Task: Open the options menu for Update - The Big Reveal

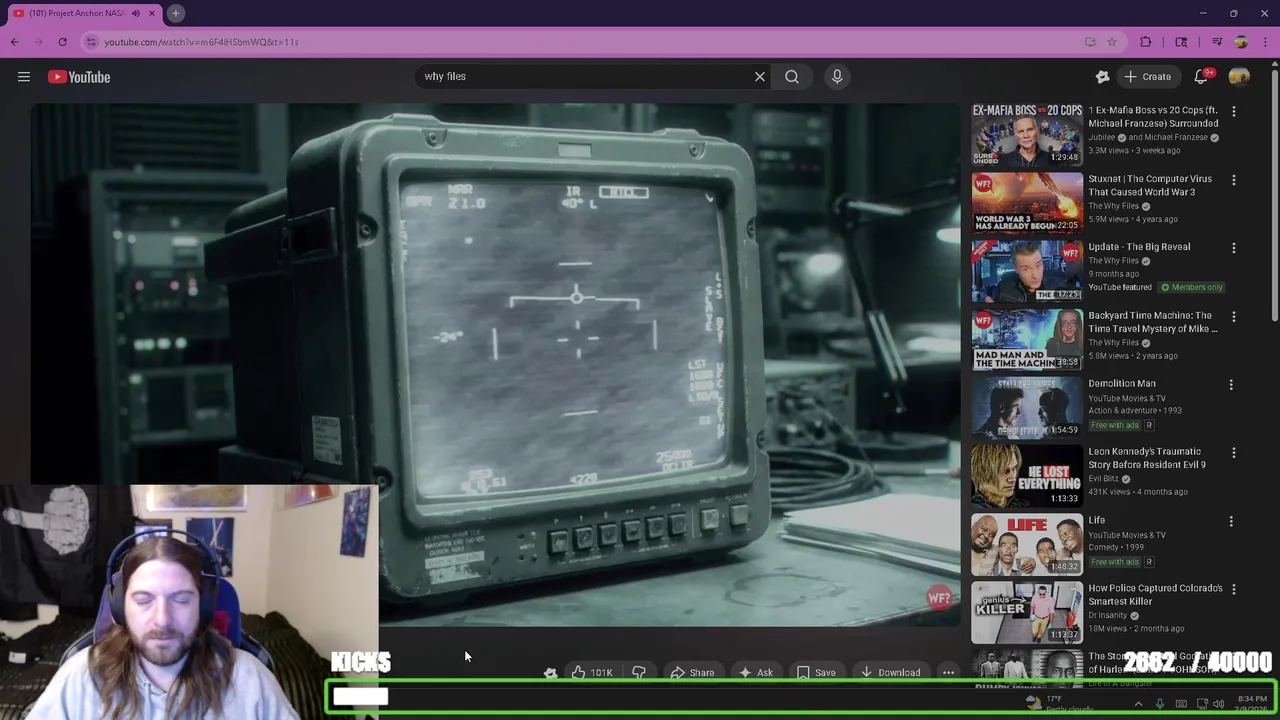Action: (1233, 248)
